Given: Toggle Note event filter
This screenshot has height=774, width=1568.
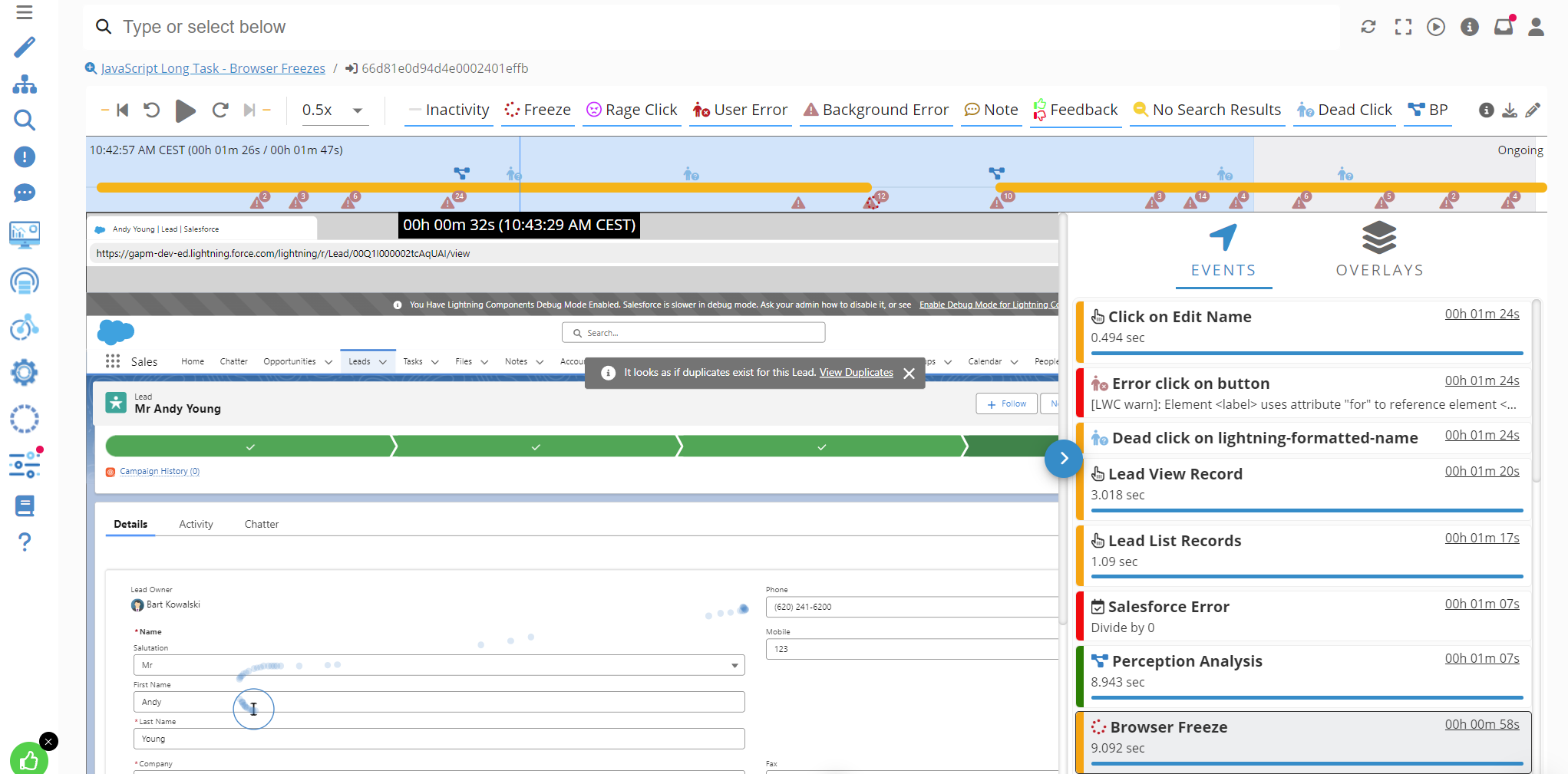Looking at the screenshot, I should click(x=991, y=110).
